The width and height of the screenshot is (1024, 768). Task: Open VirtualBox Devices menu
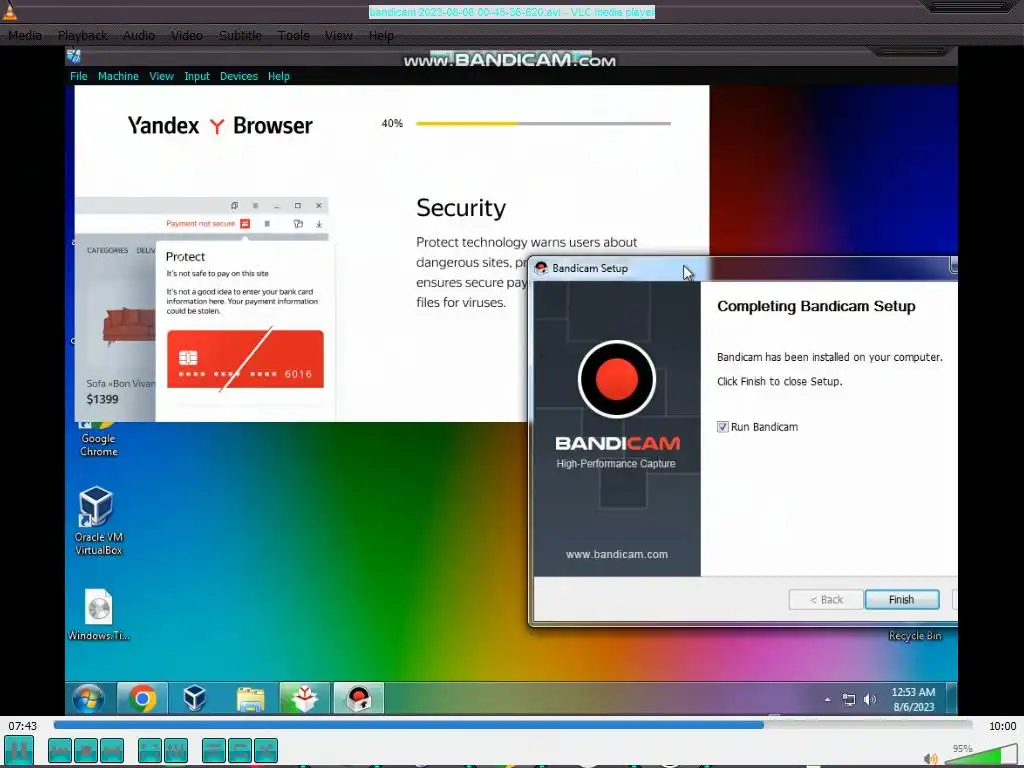pyautogui.click(x=239, y=76)
